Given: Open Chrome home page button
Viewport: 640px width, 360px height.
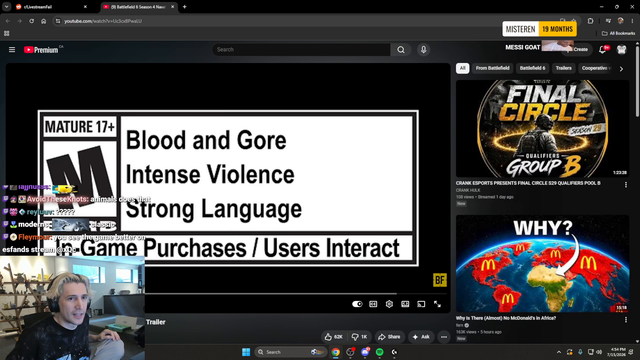Looking at the screenshot, I should pos(44,21).
